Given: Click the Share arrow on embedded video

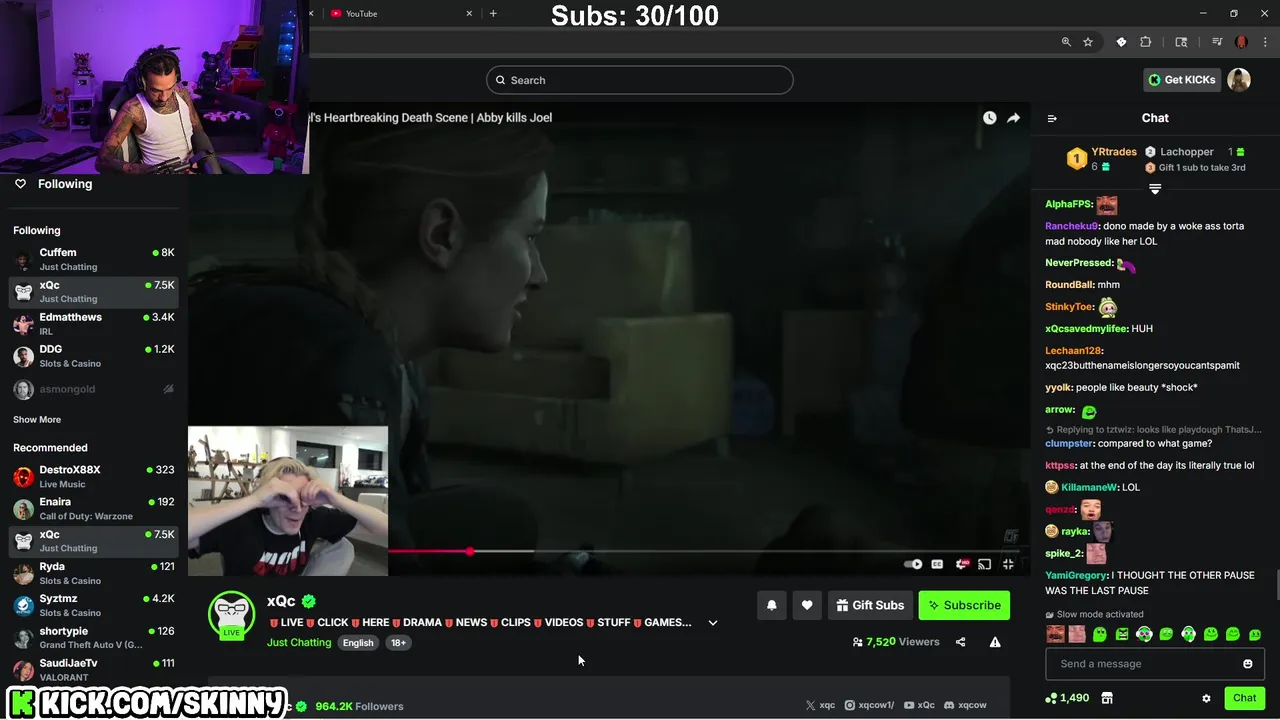Looking at the screenshot, I should click(1013, 117).
